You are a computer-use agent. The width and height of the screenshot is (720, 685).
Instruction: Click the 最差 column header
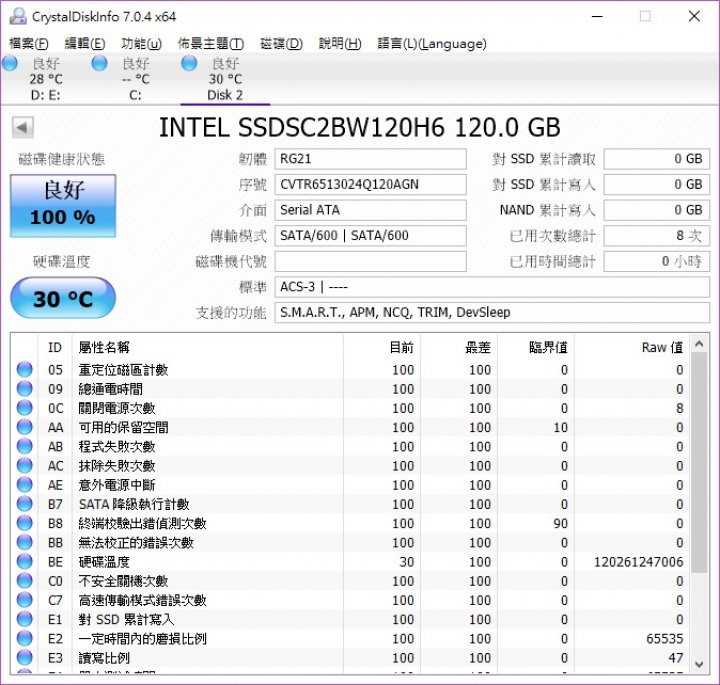[459, 348]
